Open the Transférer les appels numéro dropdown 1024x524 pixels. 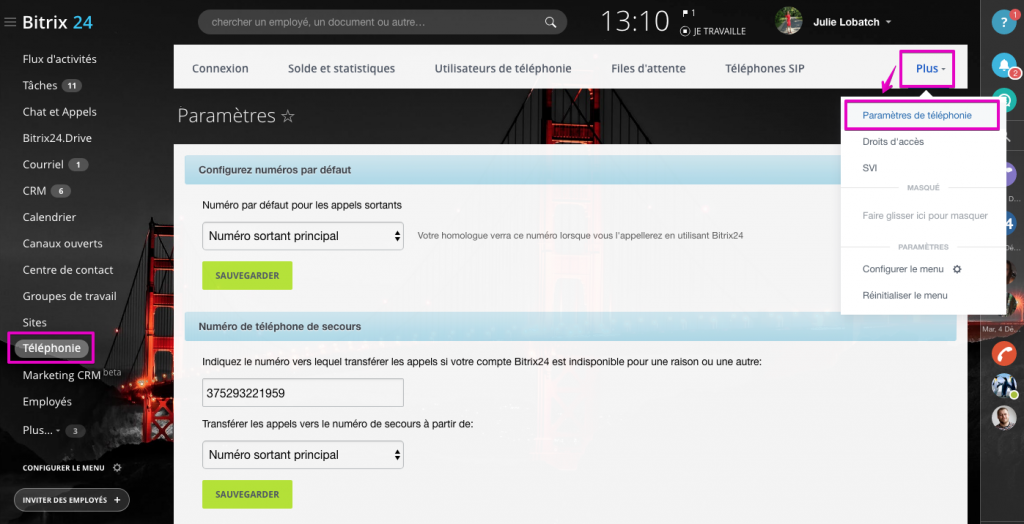click(303, 455)
